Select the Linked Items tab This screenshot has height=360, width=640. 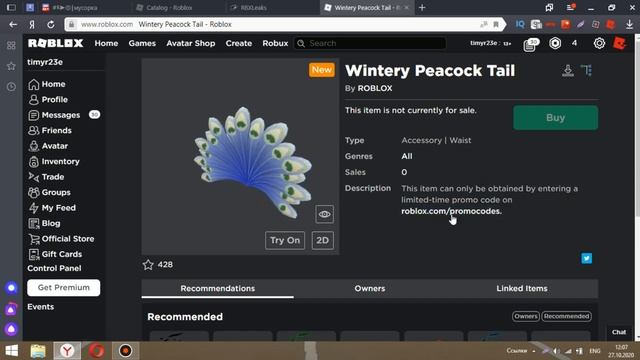[522, 289]
